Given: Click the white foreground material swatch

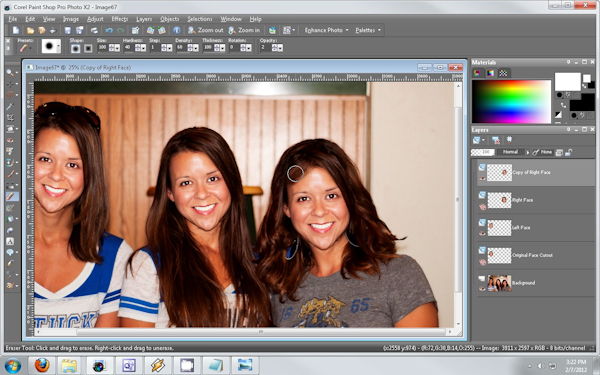Looking at the screenshot, I should coord(567,82).
